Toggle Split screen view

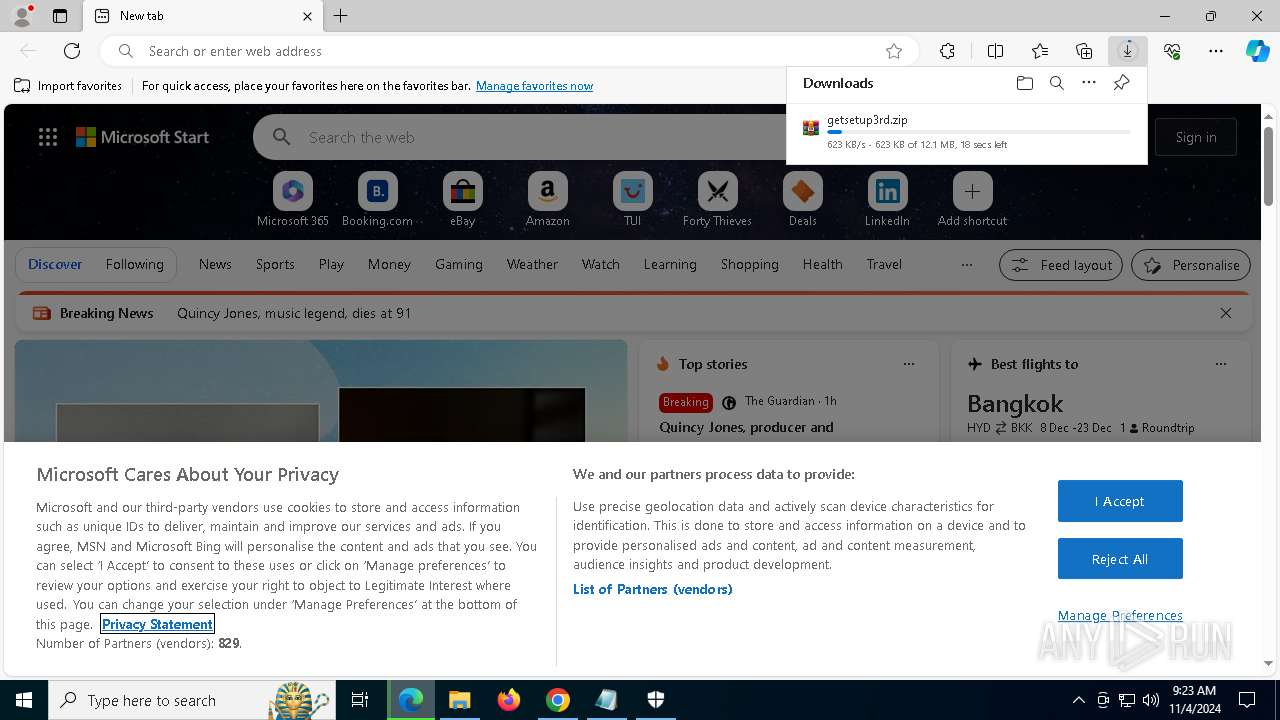pos(995,51)
